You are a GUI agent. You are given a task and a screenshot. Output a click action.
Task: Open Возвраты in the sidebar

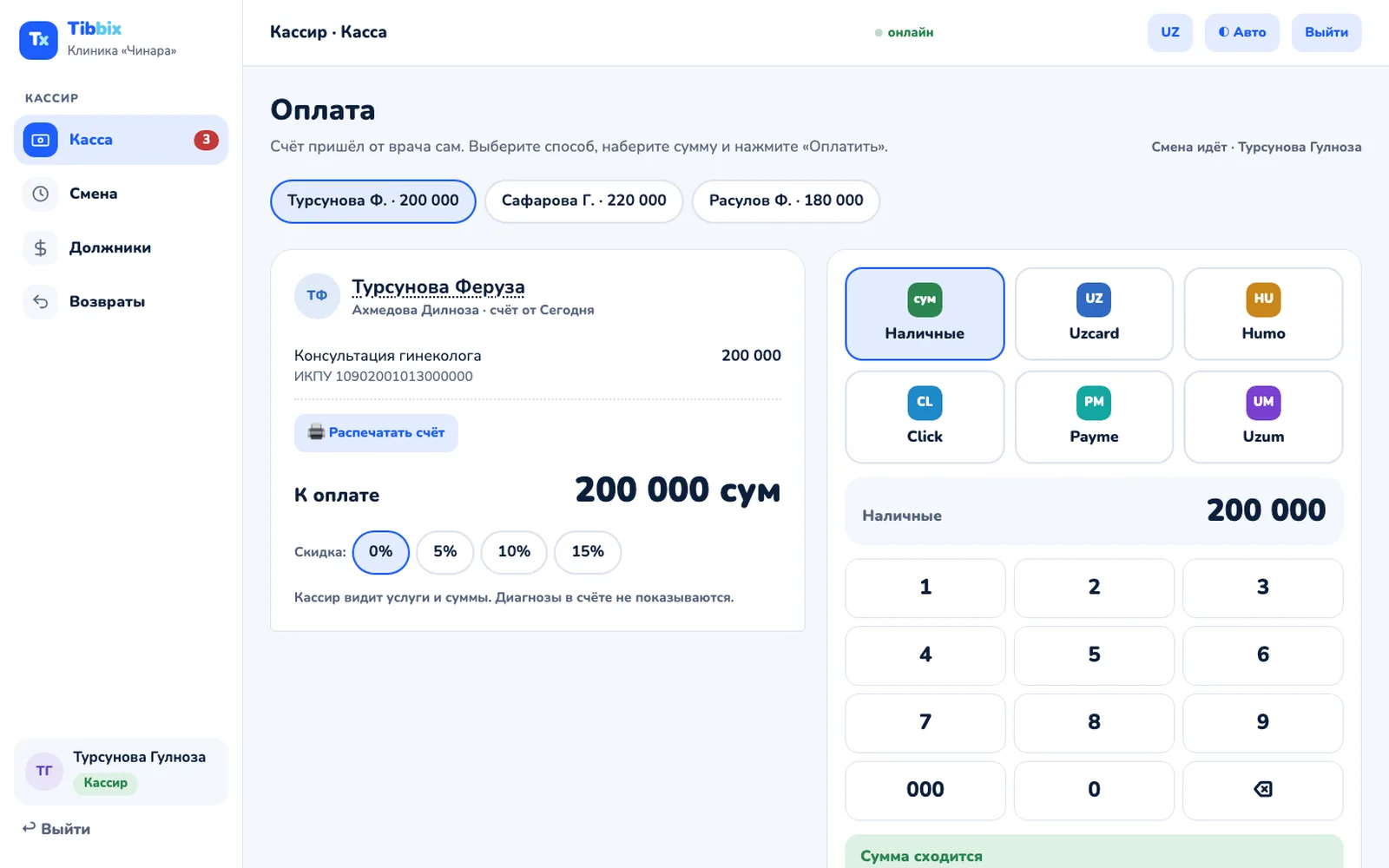[x=121, y=301]
